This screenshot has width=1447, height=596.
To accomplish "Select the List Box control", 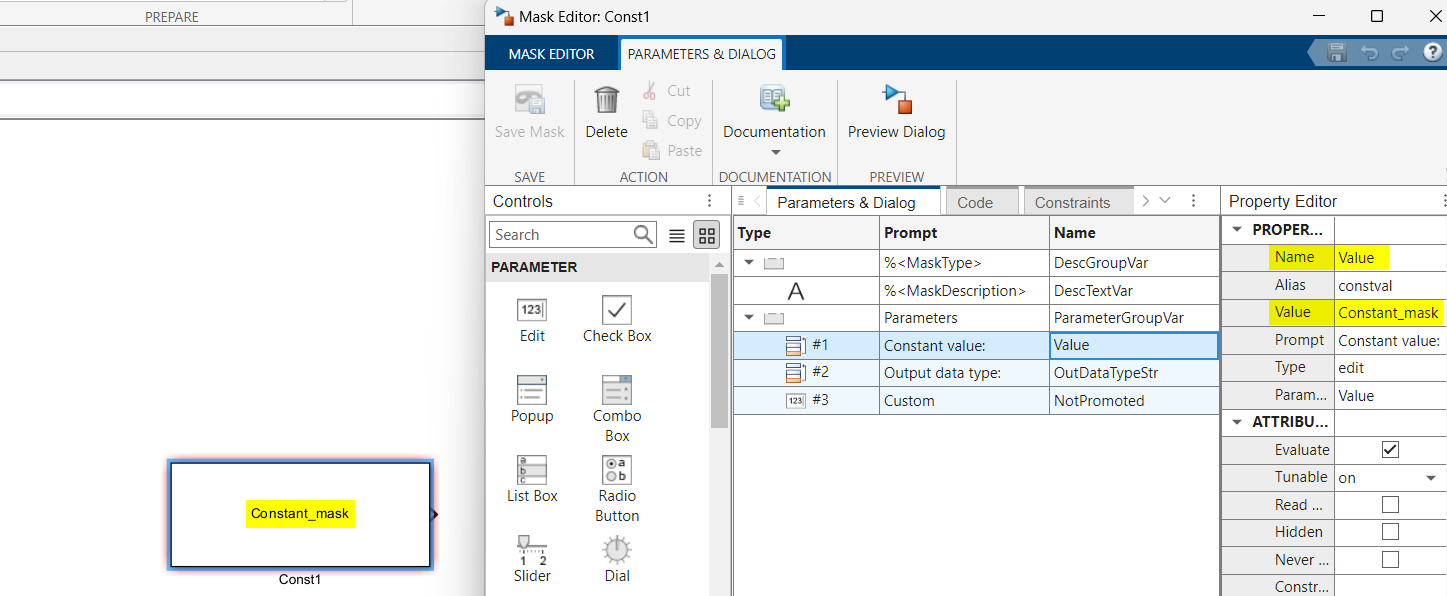I will coord(531,470).
